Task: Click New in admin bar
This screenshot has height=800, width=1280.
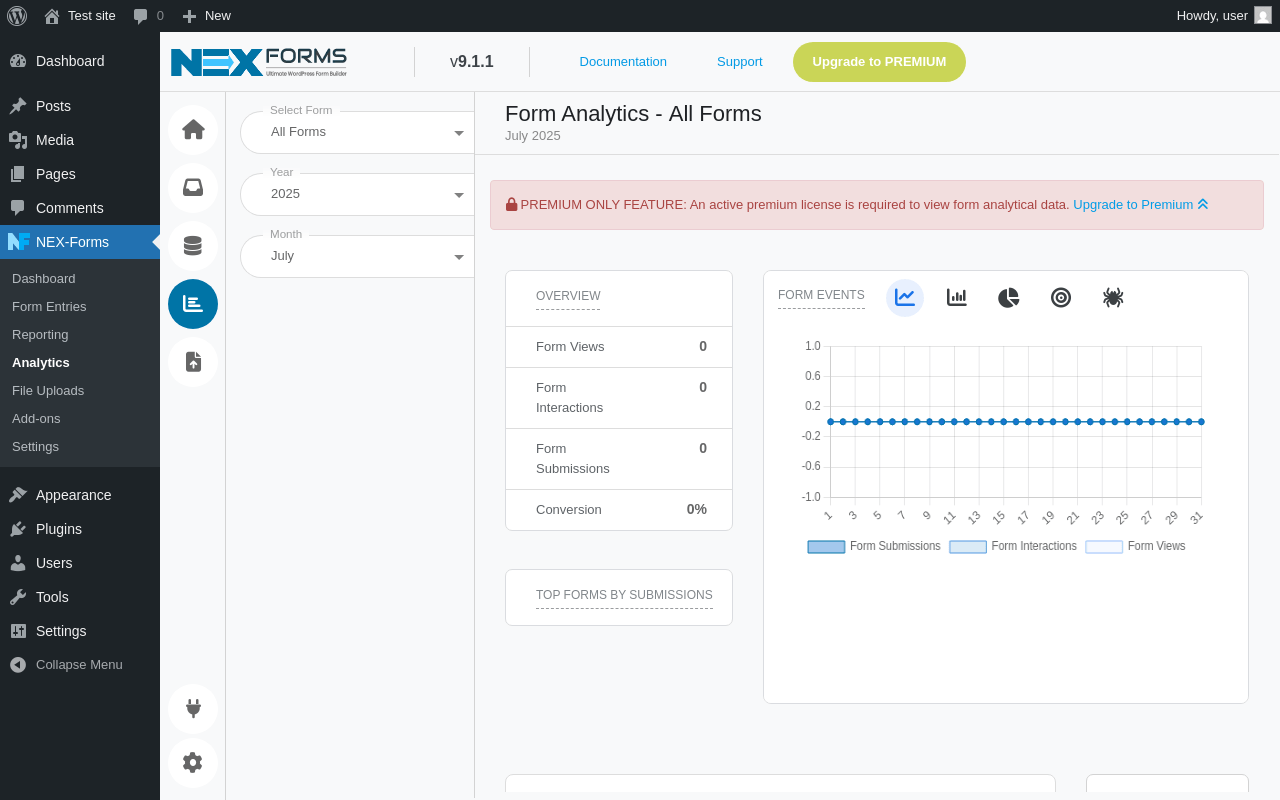Action: point(206,16)
